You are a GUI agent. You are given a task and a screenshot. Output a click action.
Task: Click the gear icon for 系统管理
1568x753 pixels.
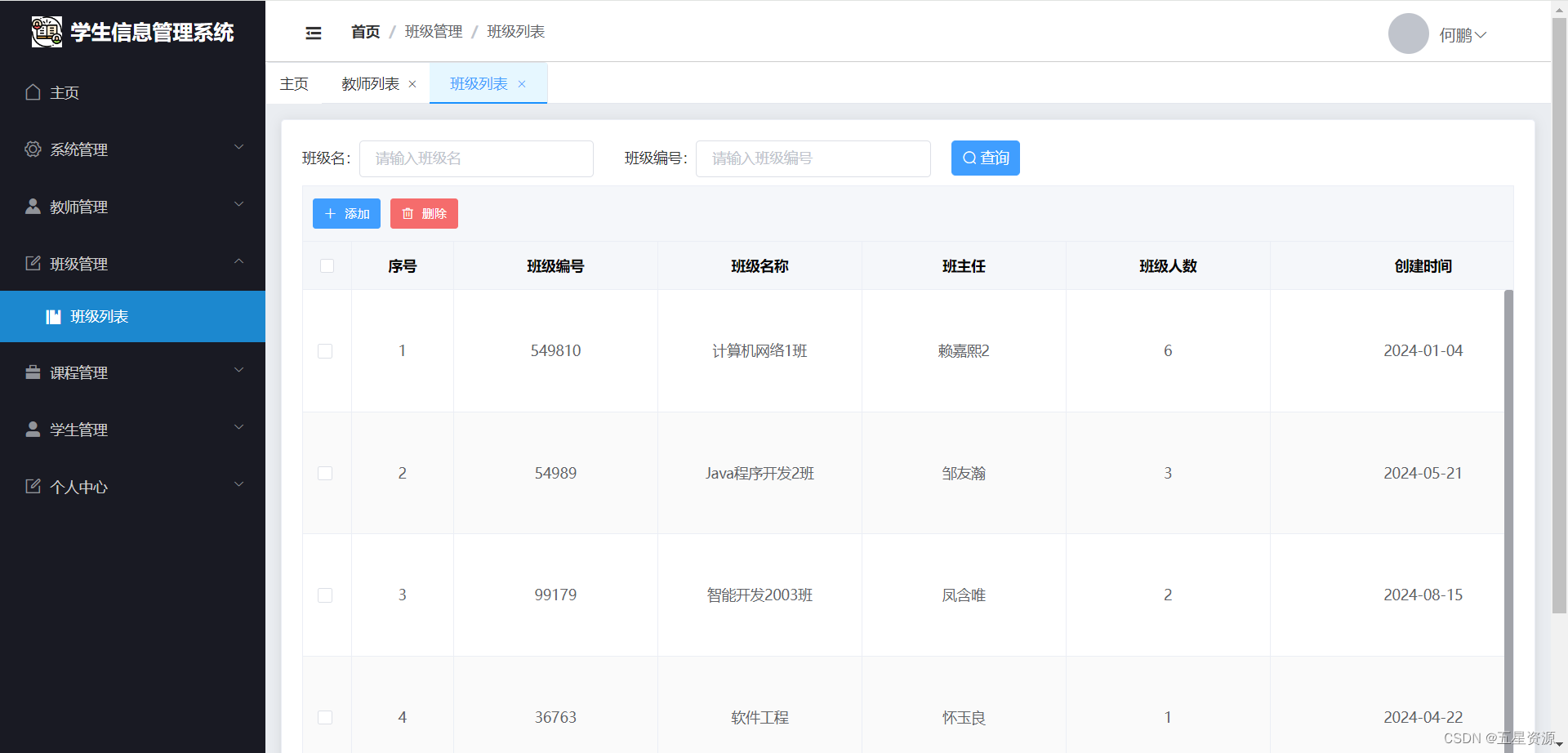point(33,149)
